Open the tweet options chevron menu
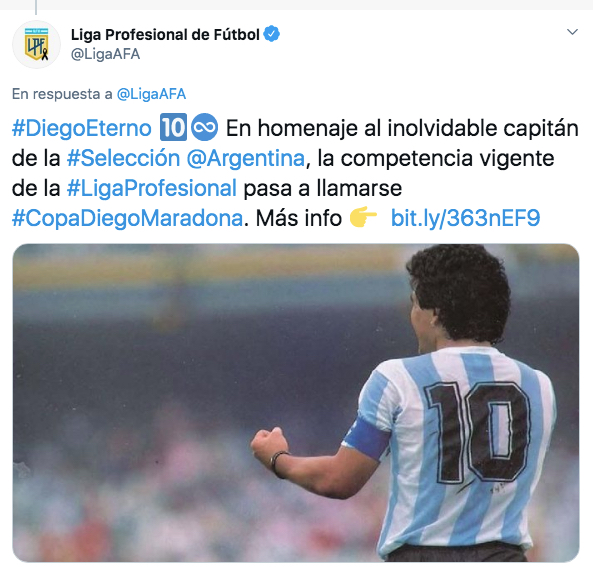The width and height of the screenshot is (593, 567). [572, 32]
